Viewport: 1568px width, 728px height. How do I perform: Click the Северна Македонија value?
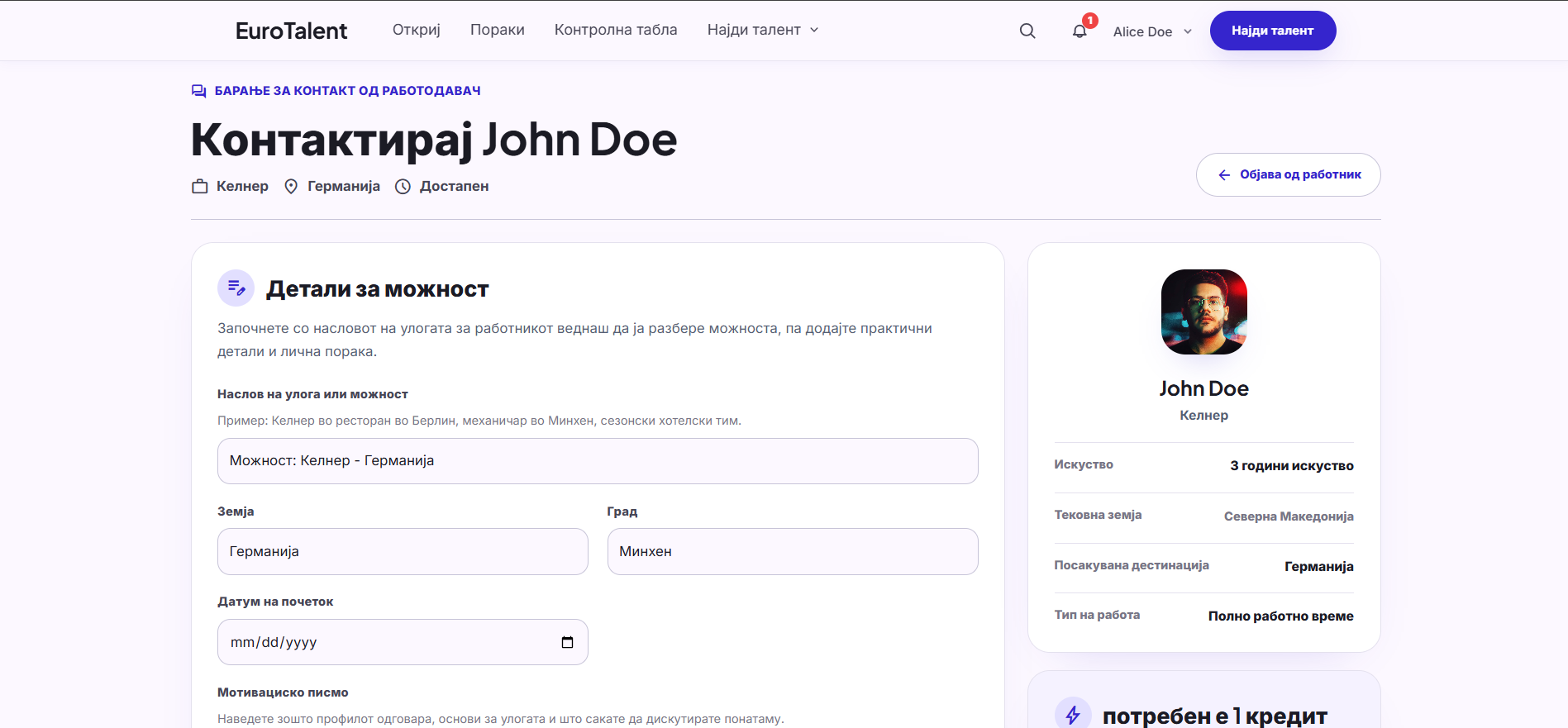pos(1289,516)
